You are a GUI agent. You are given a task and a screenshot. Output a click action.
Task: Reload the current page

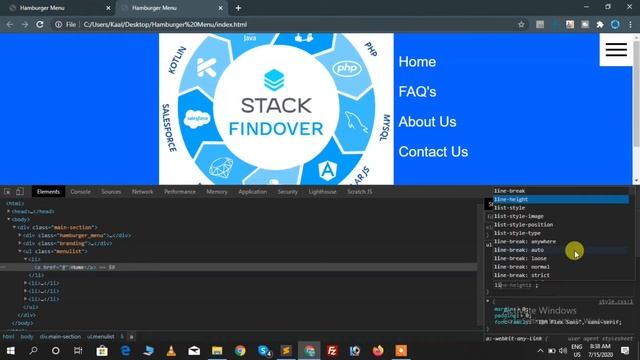point(40,24)
